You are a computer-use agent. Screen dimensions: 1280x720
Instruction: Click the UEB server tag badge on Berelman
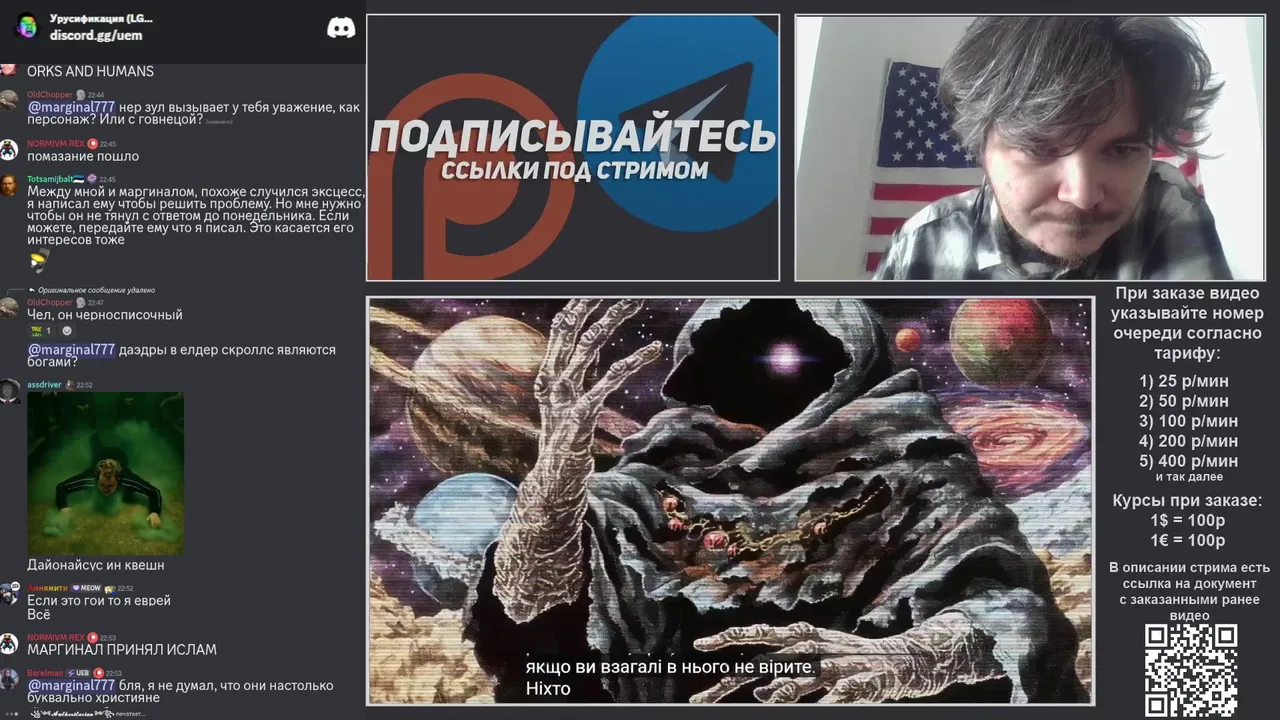[77, 673]
